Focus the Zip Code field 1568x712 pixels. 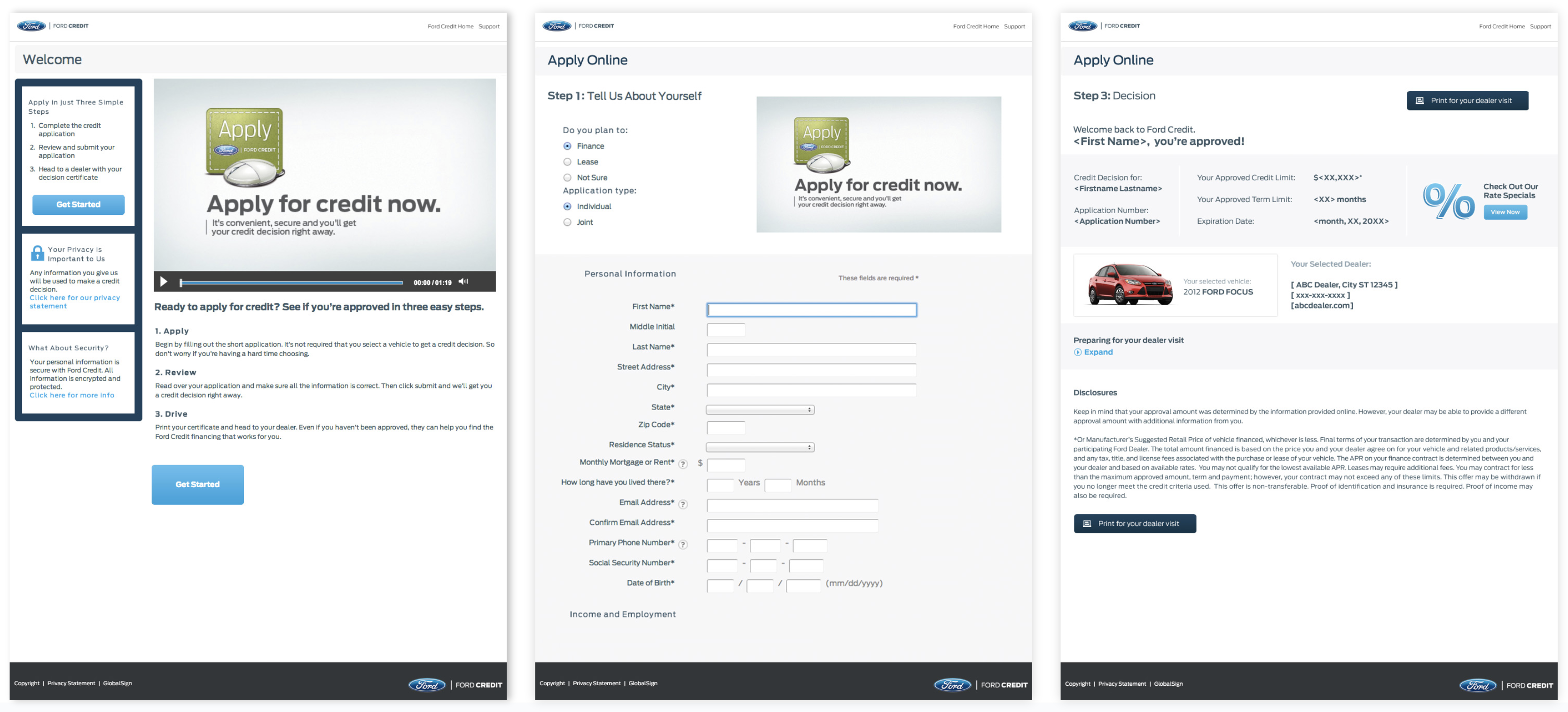[726, 427]
